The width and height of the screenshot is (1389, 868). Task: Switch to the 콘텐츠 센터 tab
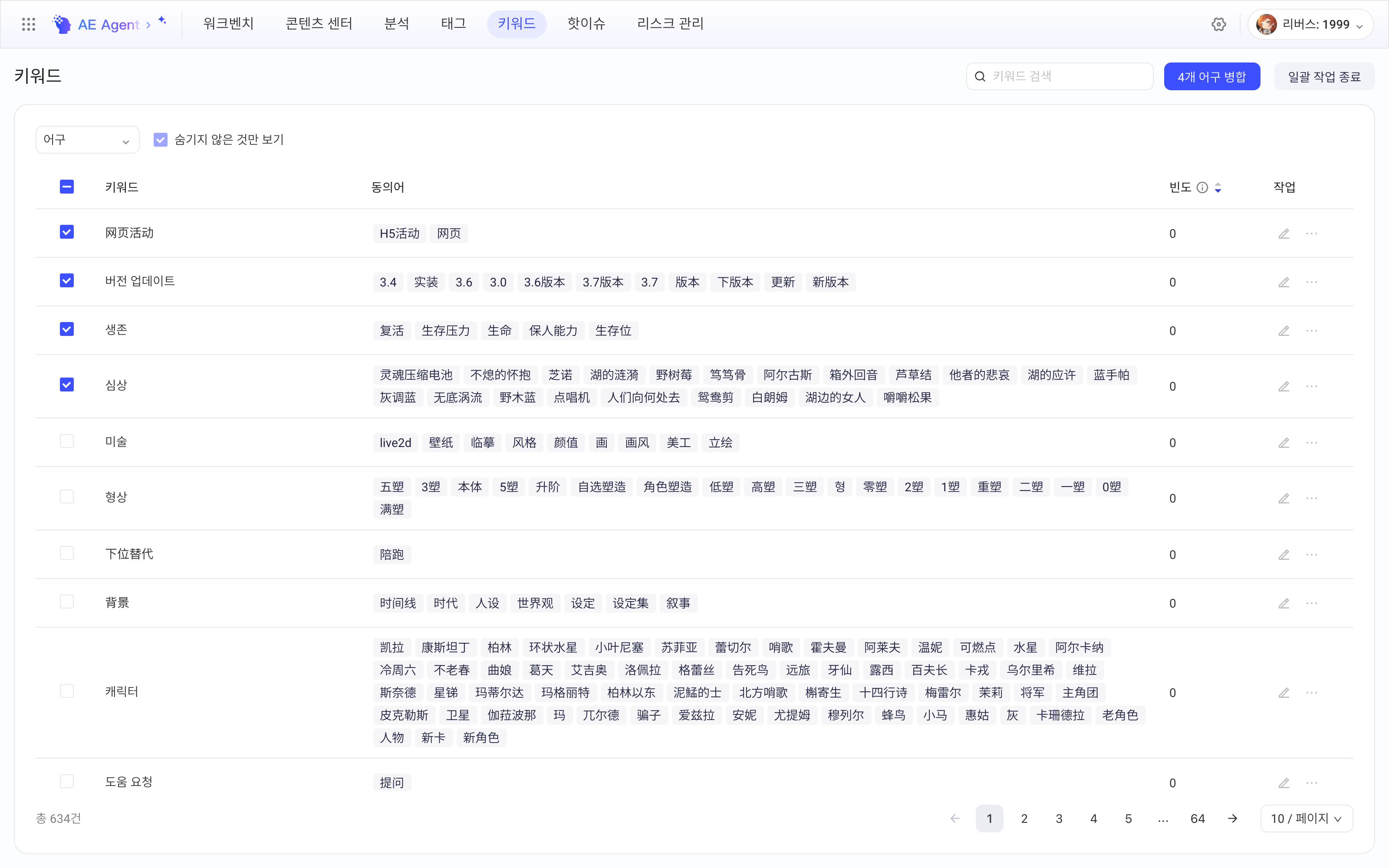click(x=319, y=23)
